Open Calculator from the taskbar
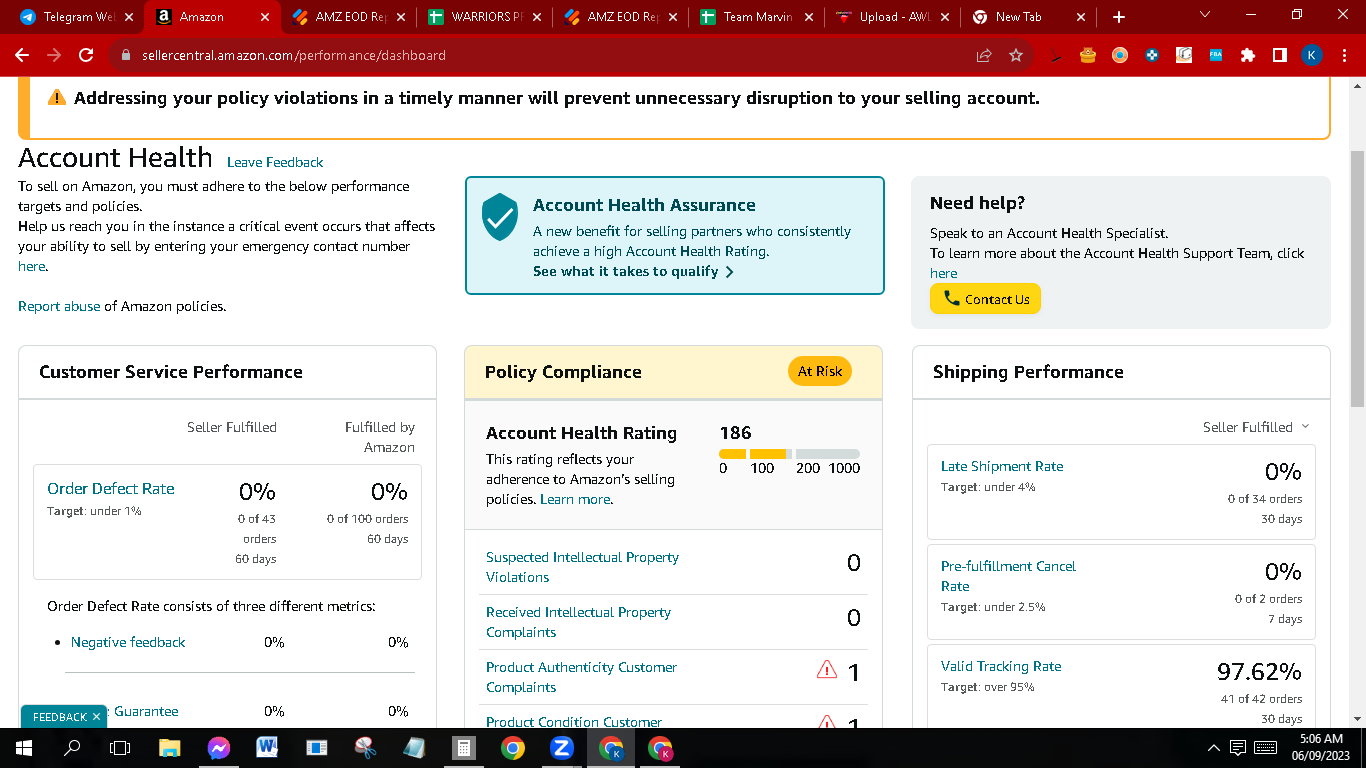 pyautogui.click(x=463, y=748)
